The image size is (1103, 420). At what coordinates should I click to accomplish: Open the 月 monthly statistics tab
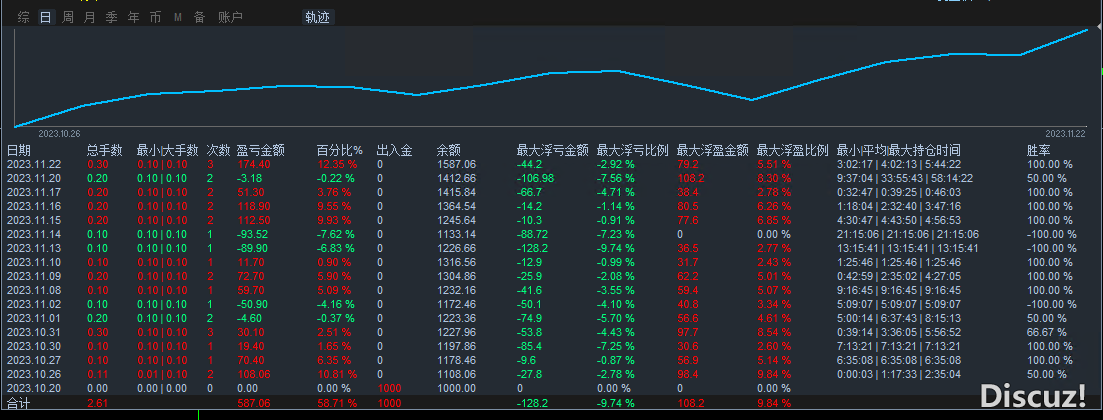(89, 17)
